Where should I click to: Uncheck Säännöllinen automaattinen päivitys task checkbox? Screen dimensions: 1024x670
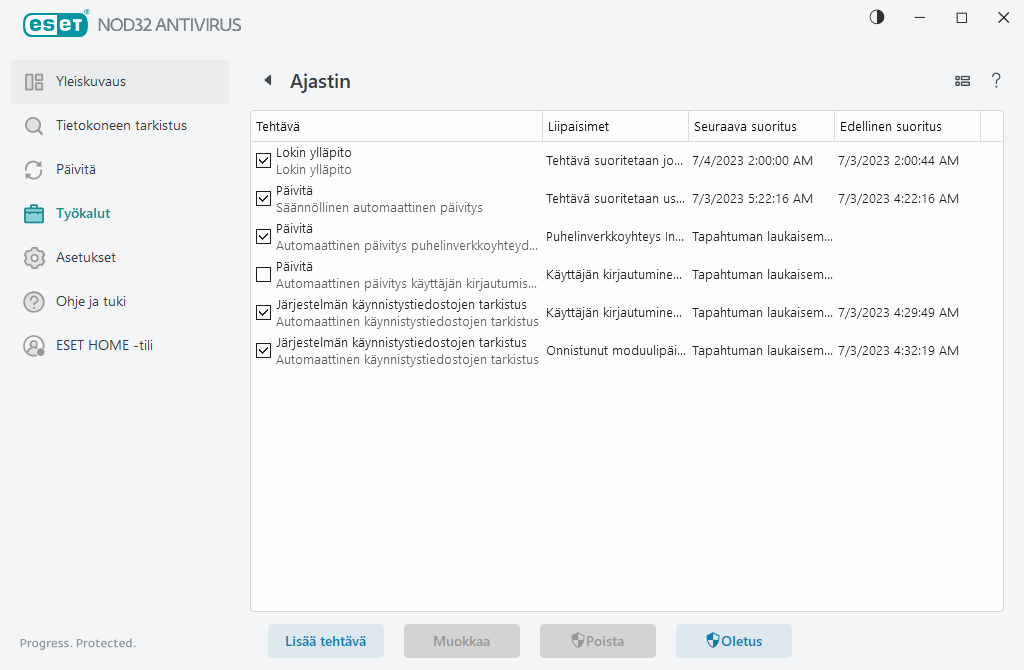pyautogui.click(x=264, y=198)
